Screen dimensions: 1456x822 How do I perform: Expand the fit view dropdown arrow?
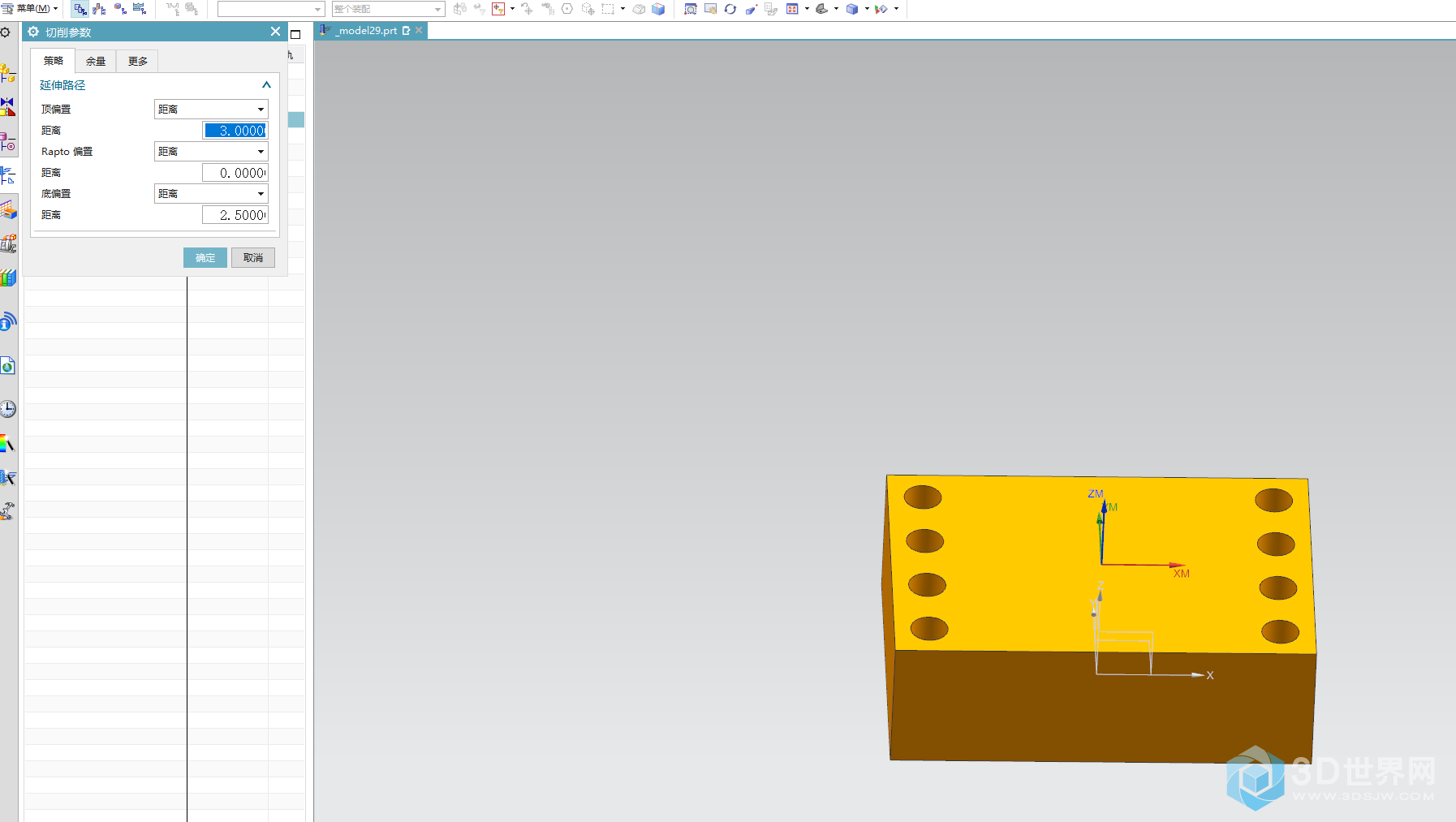click(807, 9)
